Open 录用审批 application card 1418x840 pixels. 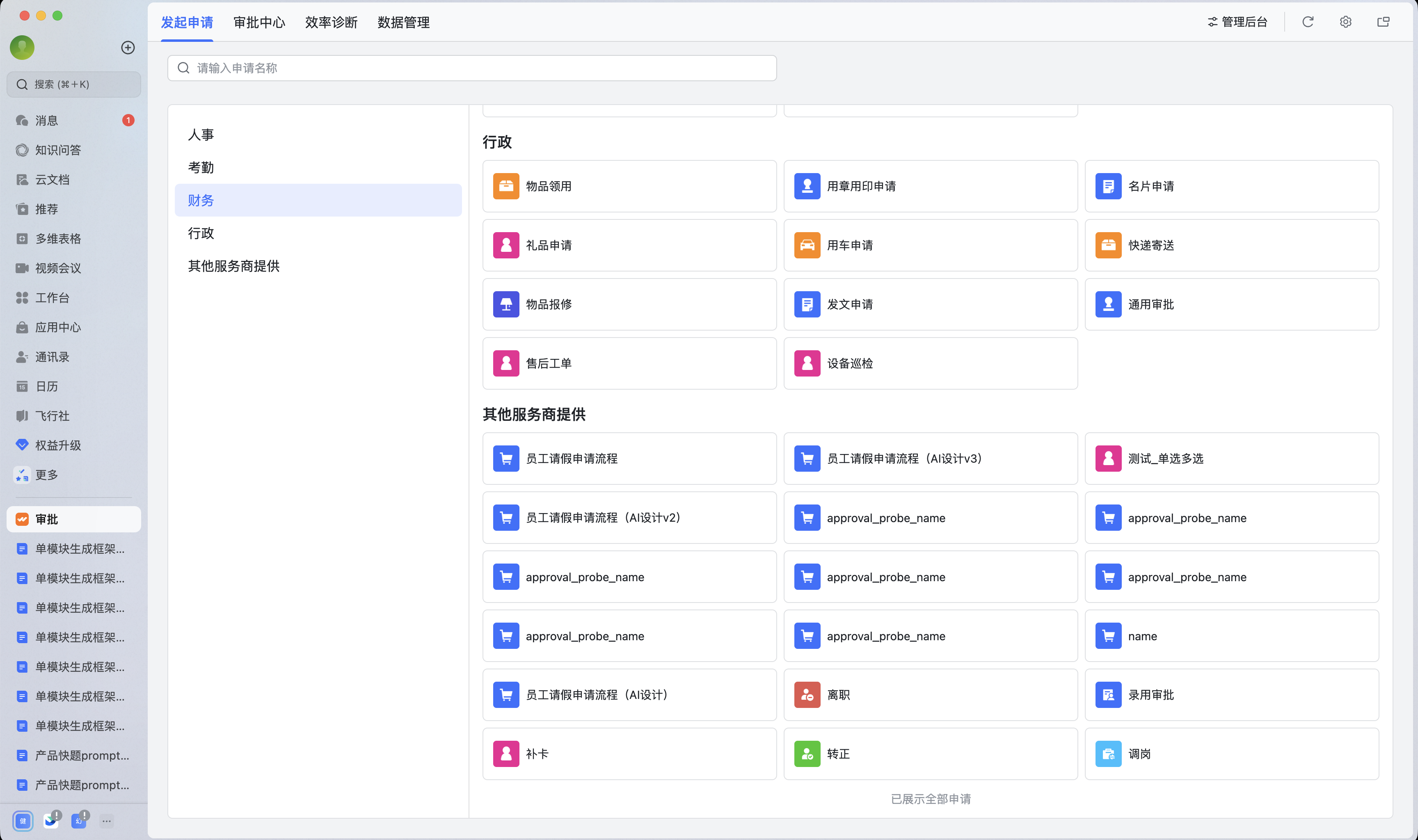1232,695
